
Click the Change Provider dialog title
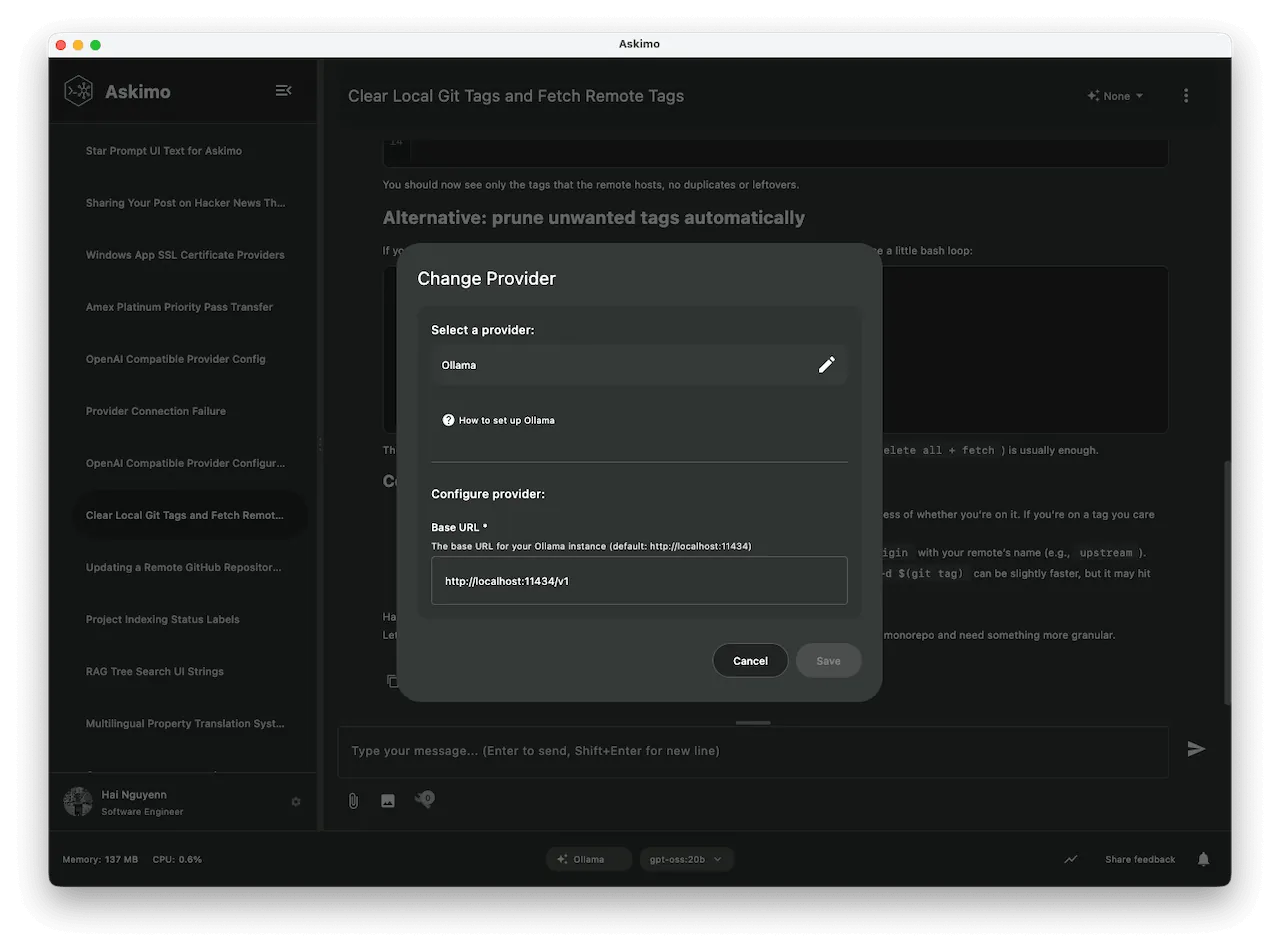pos(486,278)
